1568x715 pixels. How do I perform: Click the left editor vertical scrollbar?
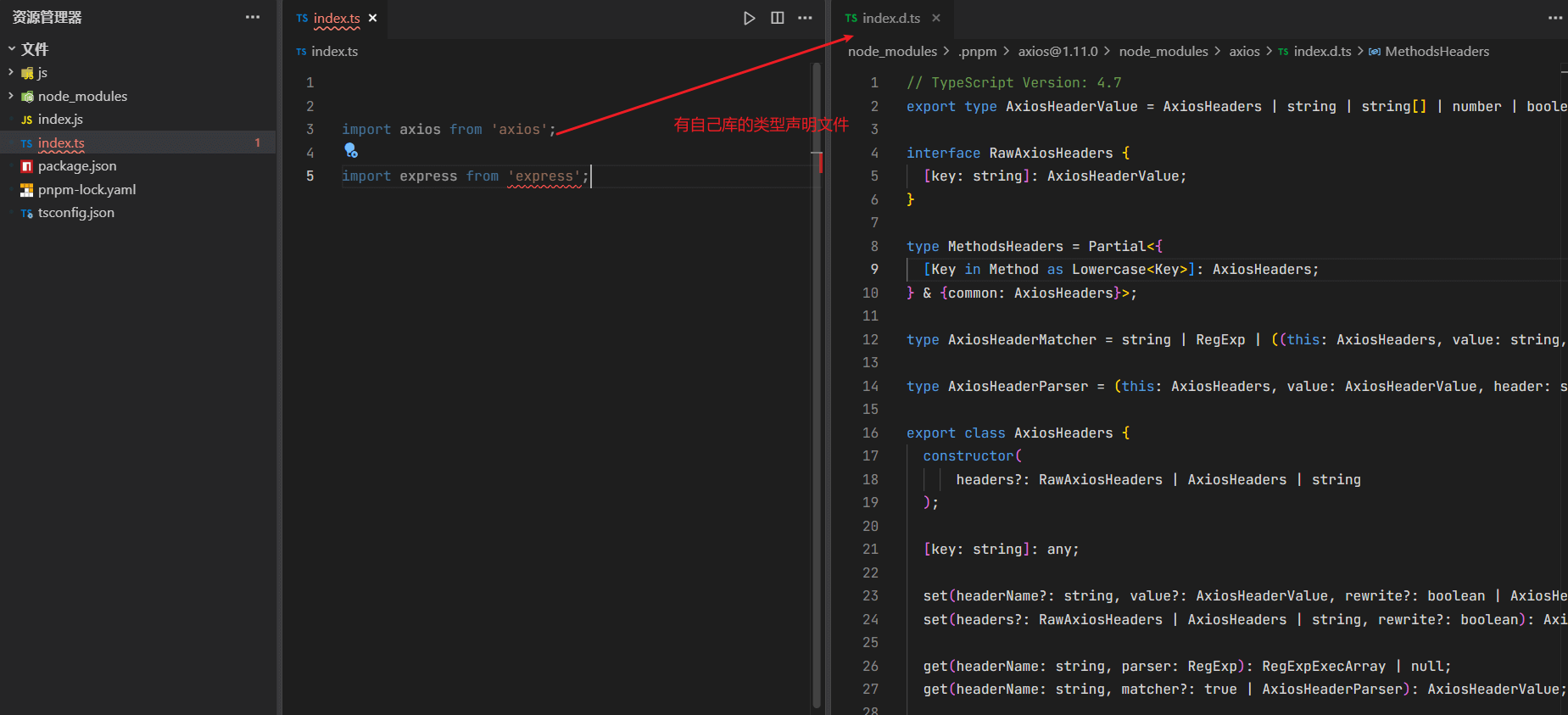[817, 382]
